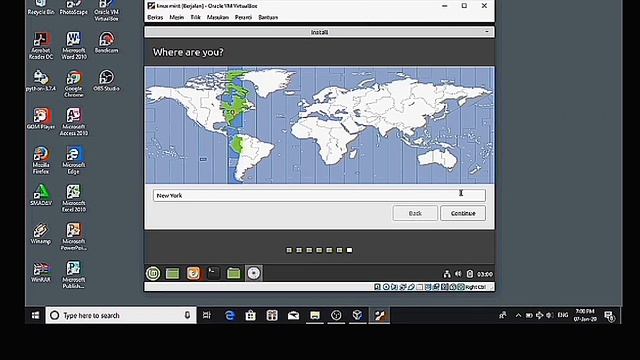Select the python-3.7.4 desktop icon
The width and height of the screenshot is (640, 360).
click(x=40, y=80)
